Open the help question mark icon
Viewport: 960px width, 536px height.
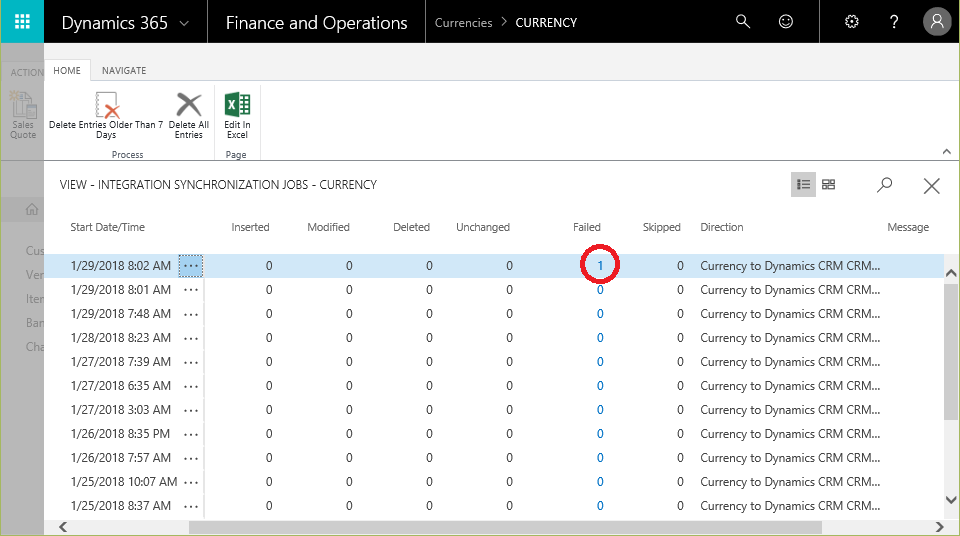click(894, 22)
